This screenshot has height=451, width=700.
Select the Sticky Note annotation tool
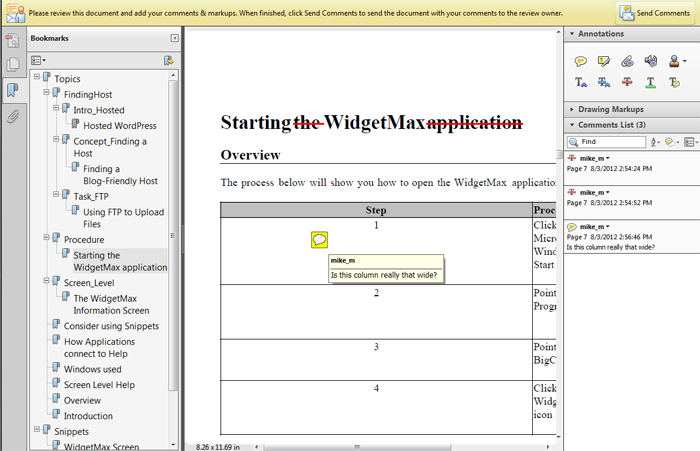click(580, 61)
